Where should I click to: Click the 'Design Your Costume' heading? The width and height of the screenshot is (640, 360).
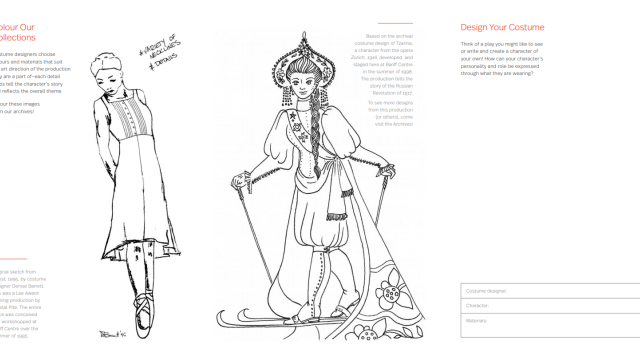click(x=502, y=27)
